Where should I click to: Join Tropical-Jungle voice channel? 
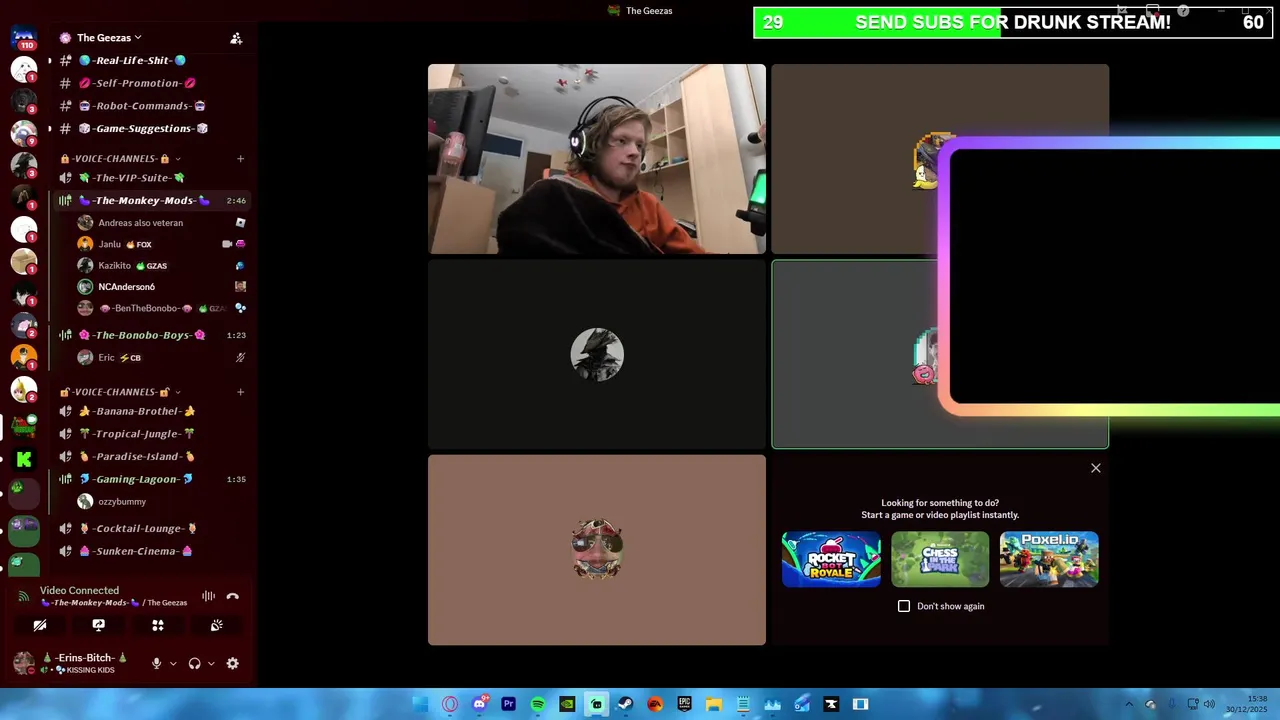150,434
